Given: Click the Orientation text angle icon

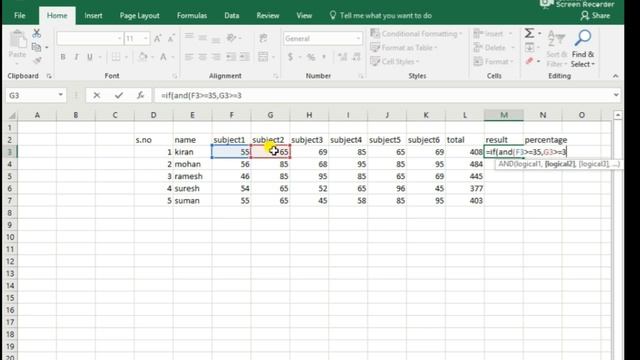Looking at the screenshot, I should click(232, 38).
